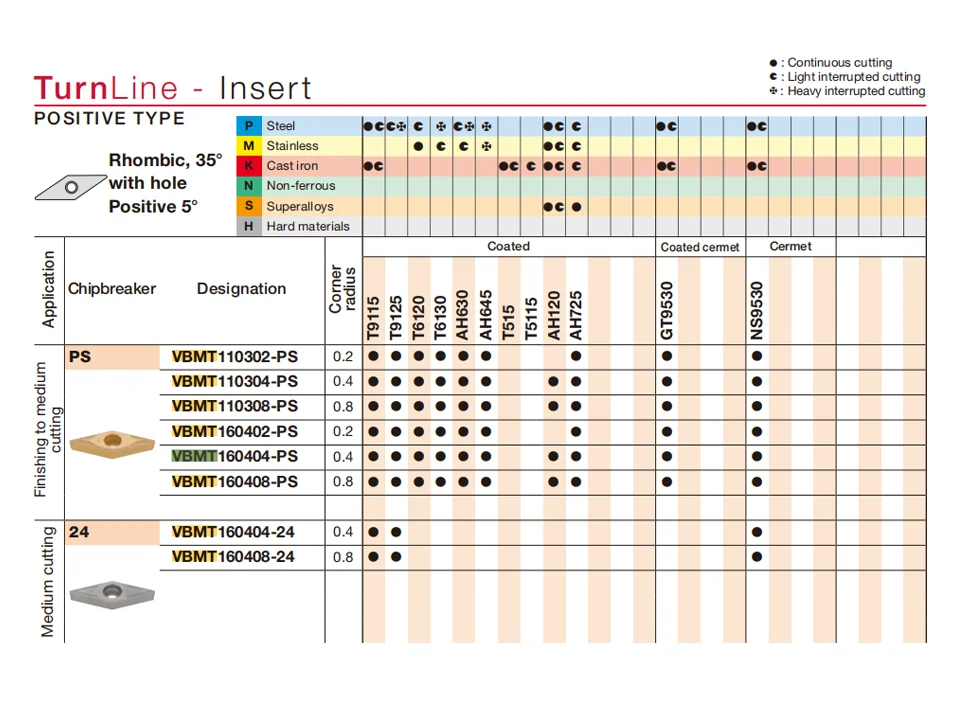Screen dimensions: 954x704
Task: Click designation VBMT160404-24
Action: (x=233, y=532)
